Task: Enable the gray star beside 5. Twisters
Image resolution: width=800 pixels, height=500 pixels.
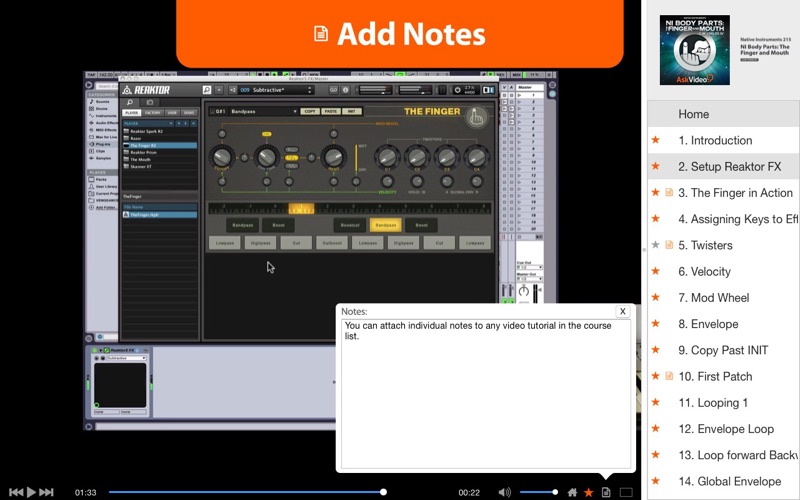Action: (656, 245)
